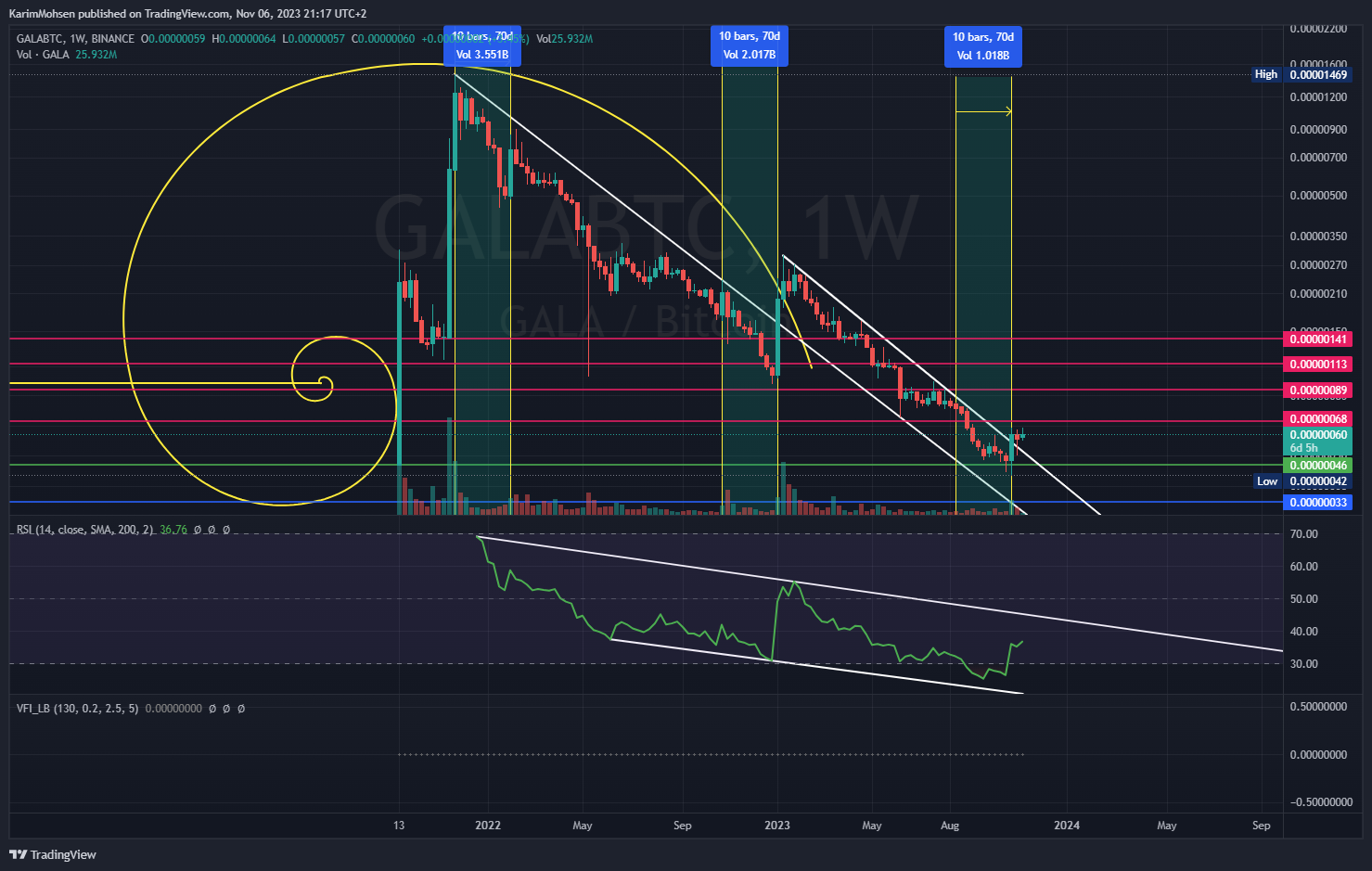
Task: Click the close value C0.00000060
Action: tap(383, 39)
